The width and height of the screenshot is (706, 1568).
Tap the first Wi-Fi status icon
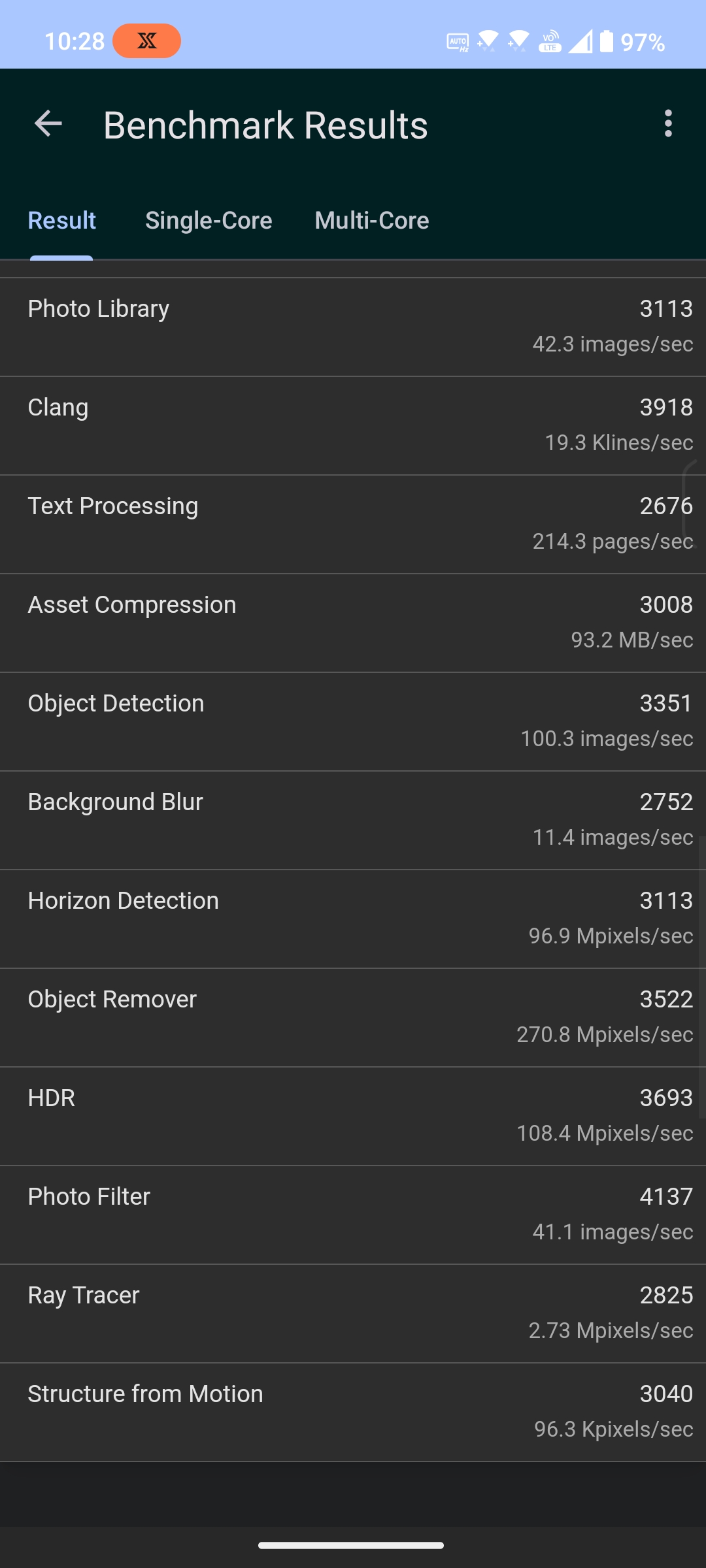coord(488,41)
